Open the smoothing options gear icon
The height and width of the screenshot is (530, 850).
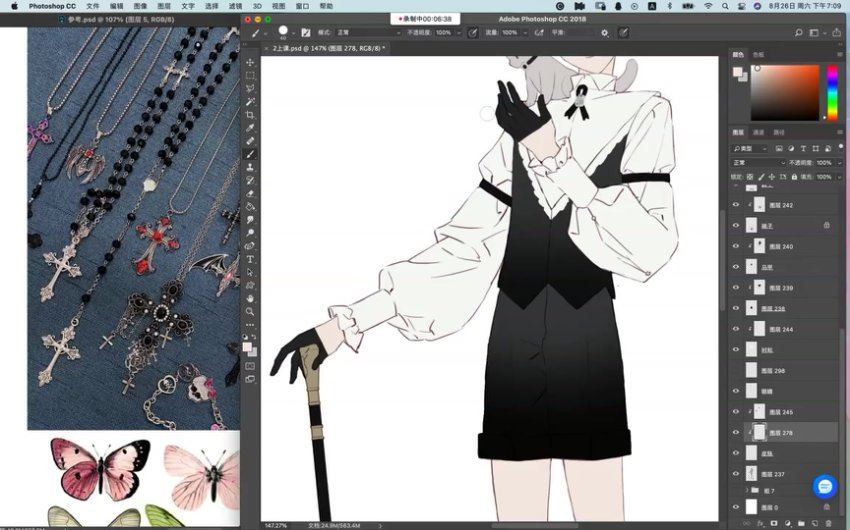click(605, 33)
